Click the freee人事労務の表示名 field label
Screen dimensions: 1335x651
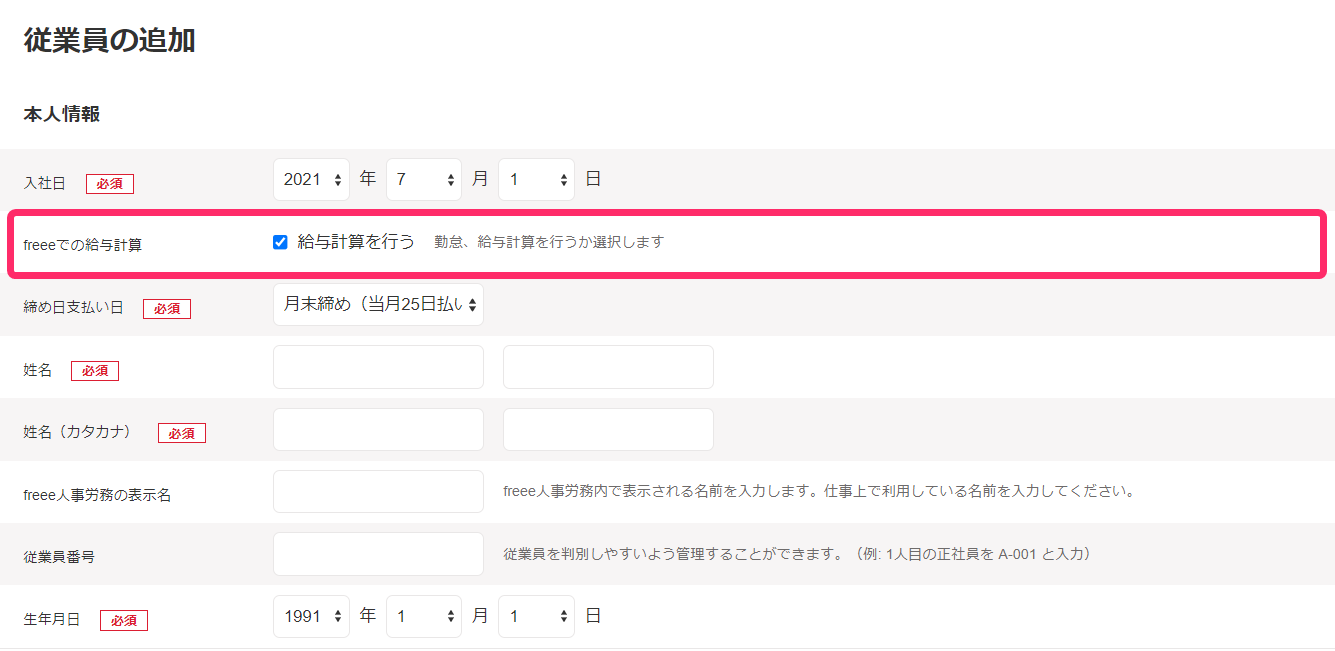click(x=97, y=495)
